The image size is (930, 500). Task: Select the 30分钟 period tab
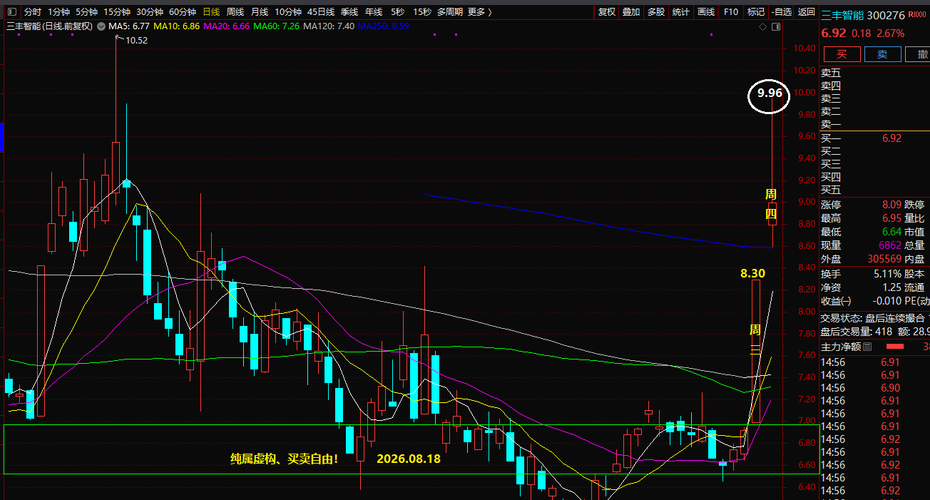149,12
